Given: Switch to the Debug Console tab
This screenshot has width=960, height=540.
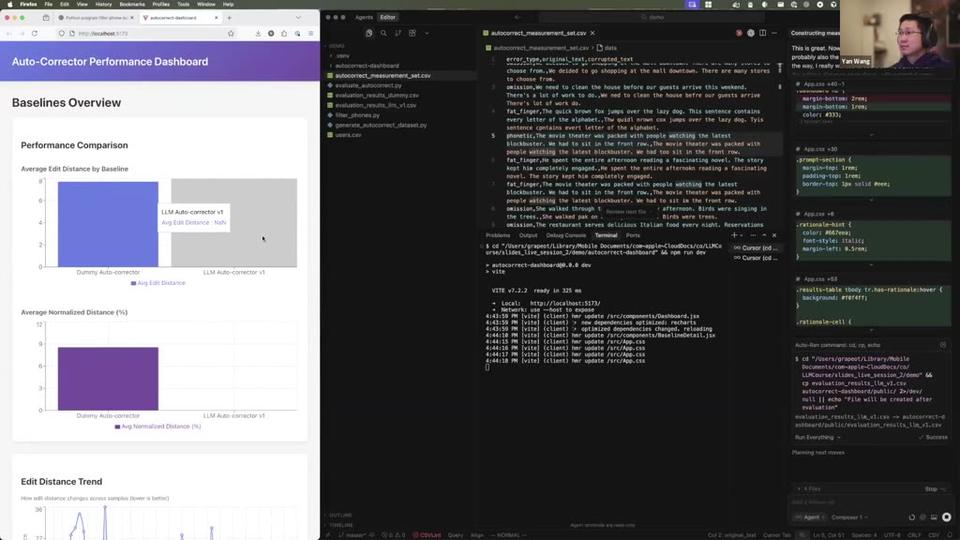Looking at the screenshot, I should click(566, 235).
